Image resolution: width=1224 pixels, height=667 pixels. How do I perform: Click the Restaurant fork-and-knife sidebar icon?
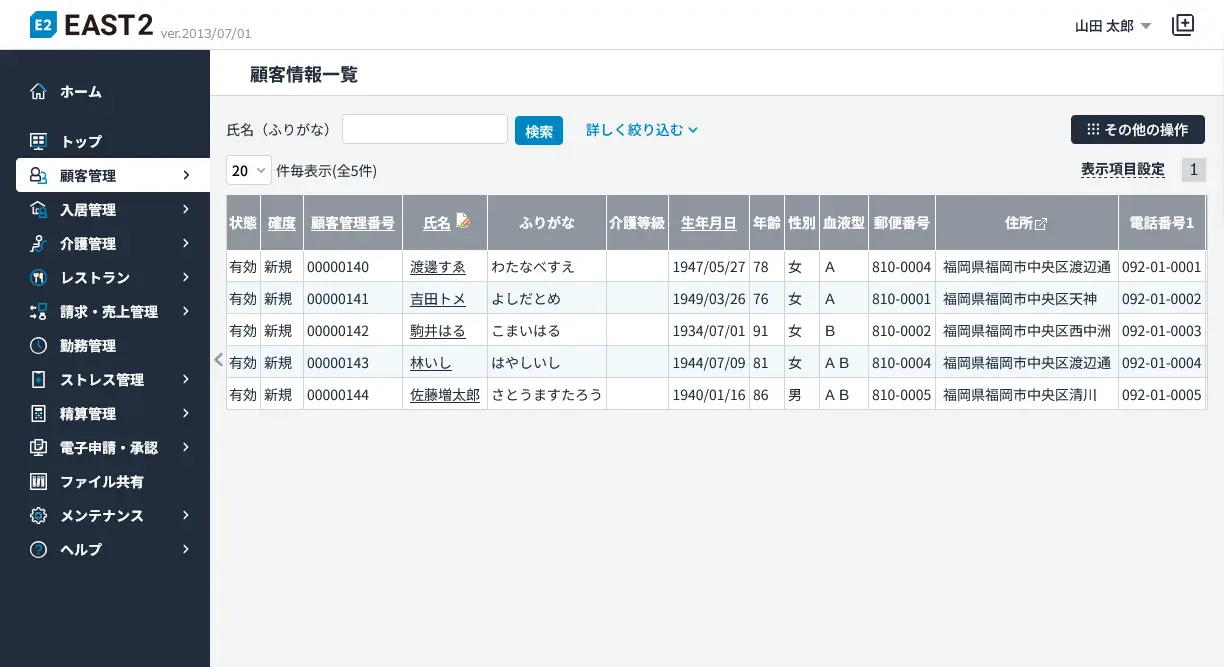pos(38,278)
